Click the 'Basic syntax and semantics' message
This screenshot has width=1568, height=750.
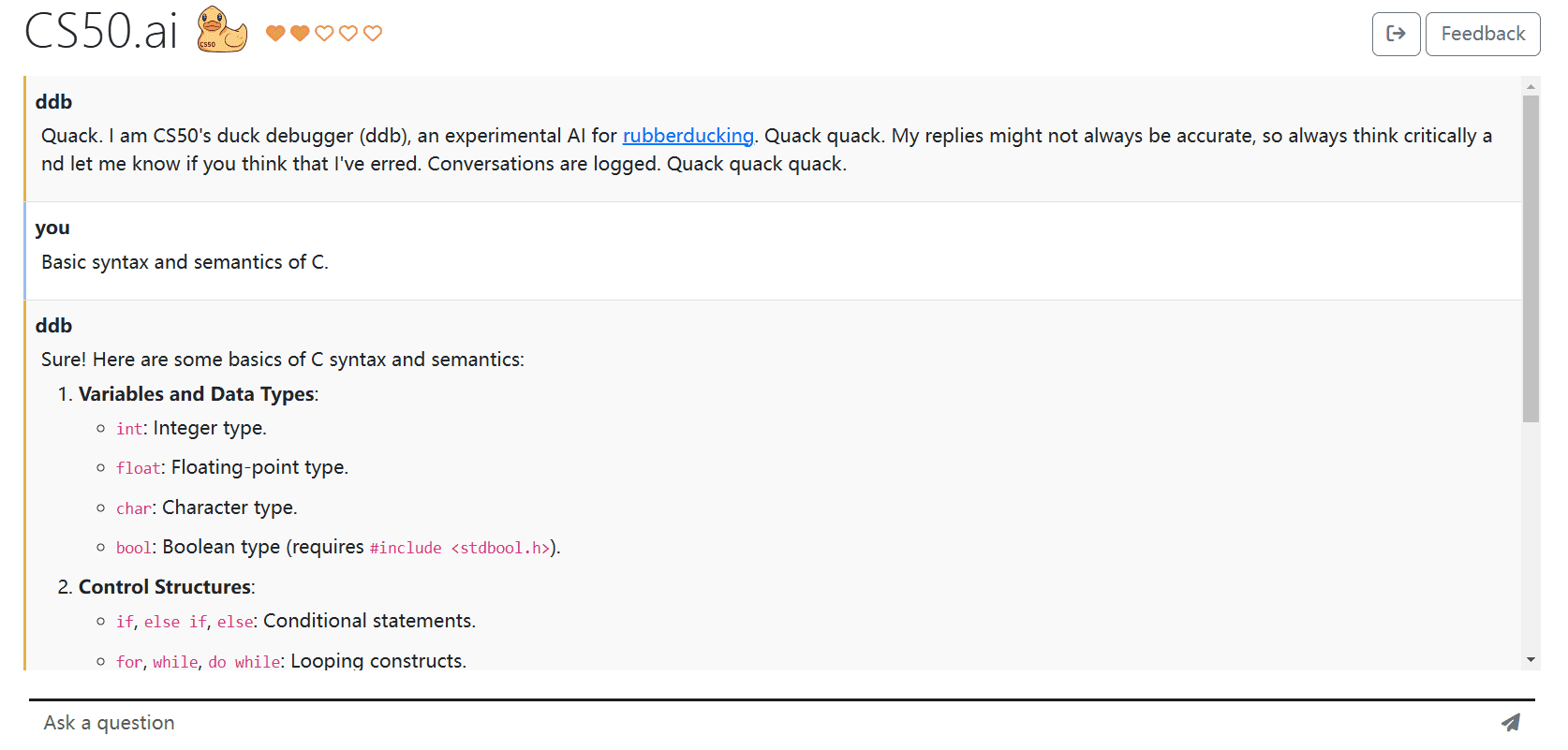tap(185, 262)
